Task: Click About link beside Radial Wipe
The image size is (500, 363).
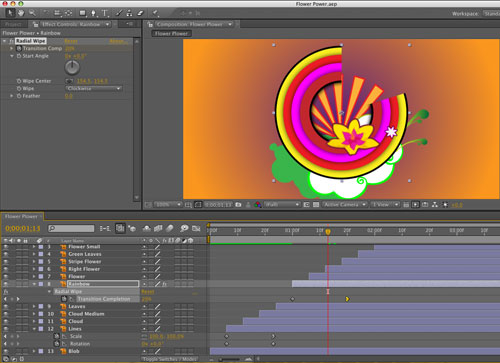Action: point(118,41)
